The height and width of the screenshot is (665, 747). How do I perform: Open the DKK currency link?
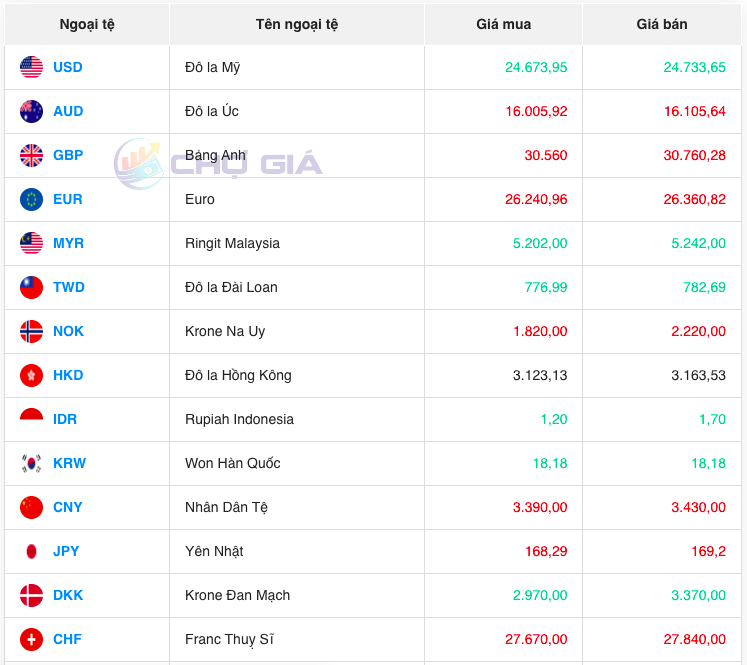(68, 595)
